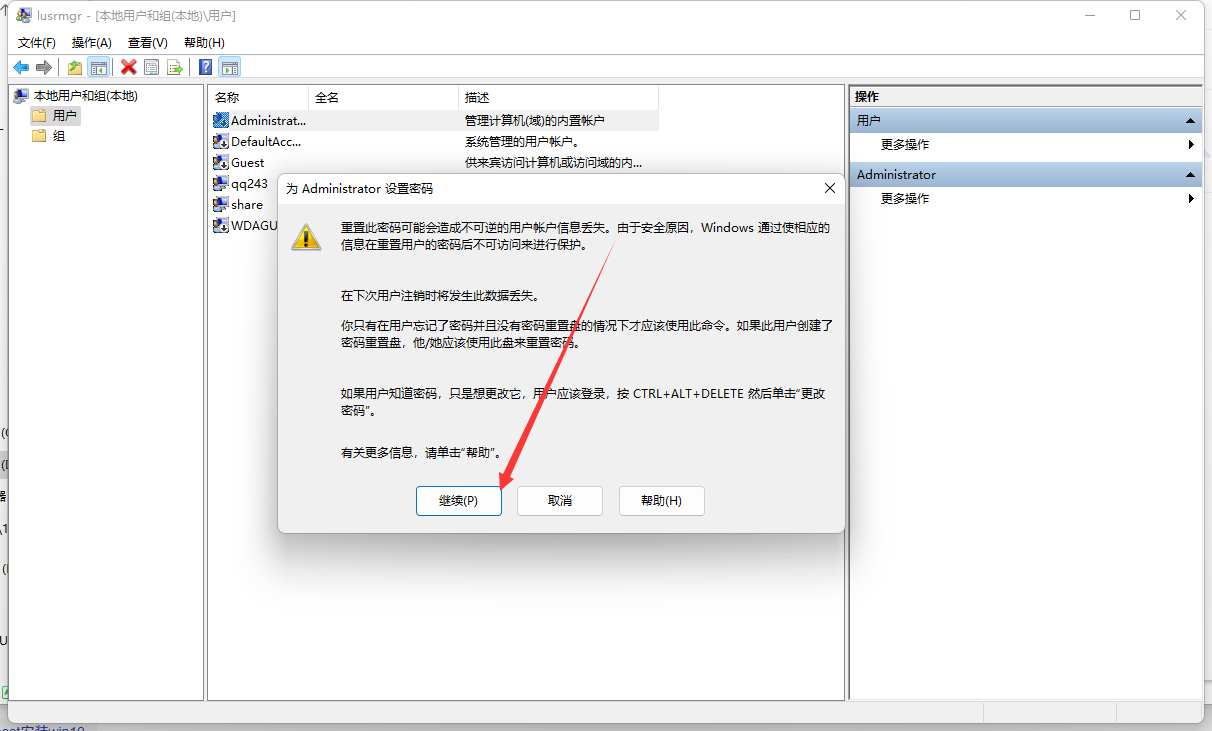Toggle the Show/Hide Console Tree toolbar icon
Image resolution: width=1212 pixels, height=731 pixels.
click(x=98, y=67)
